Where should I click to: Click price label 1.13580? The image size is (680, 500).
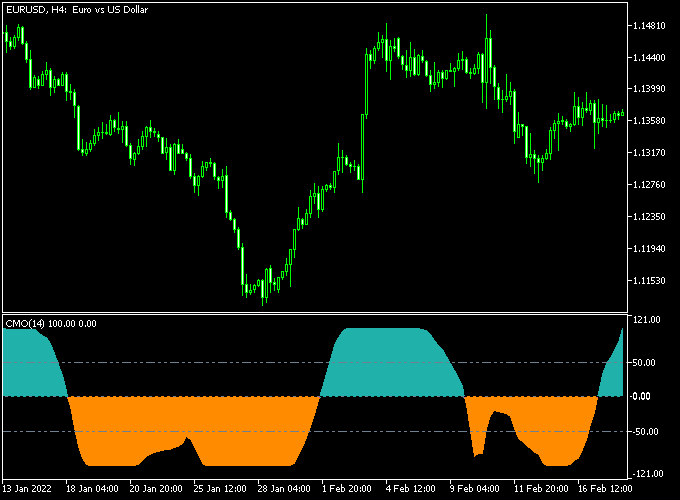(x=649, y=121)
